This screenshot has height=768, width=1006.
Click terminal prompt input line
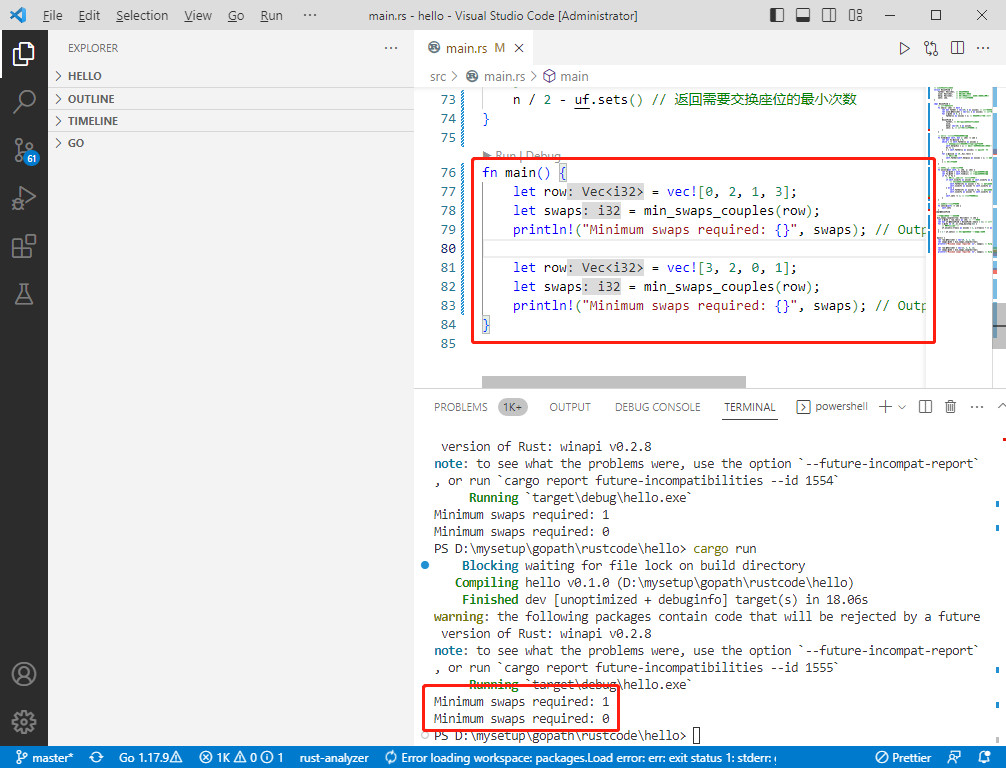[697, 735]
